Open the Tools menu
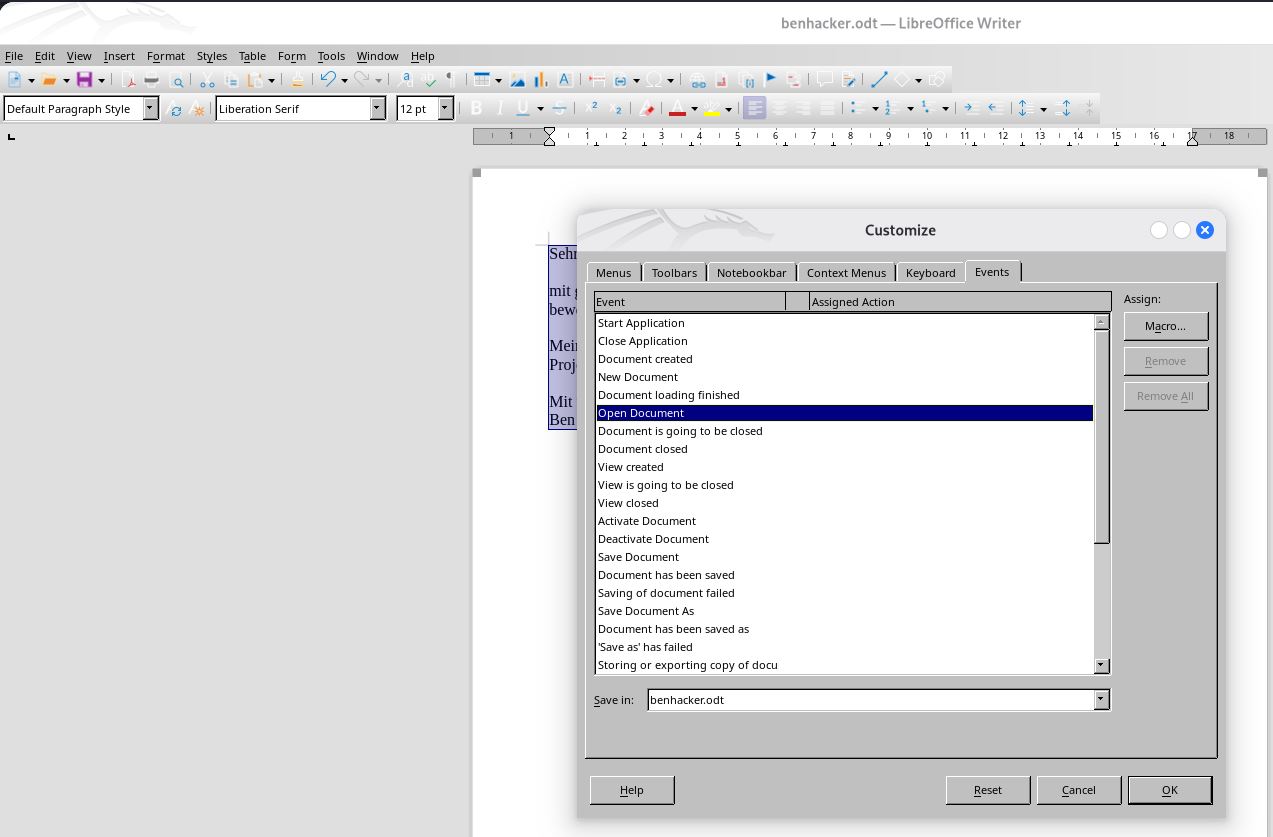Screen dimensions: 1273x837 pyautogui.click(x=331, y=56)
